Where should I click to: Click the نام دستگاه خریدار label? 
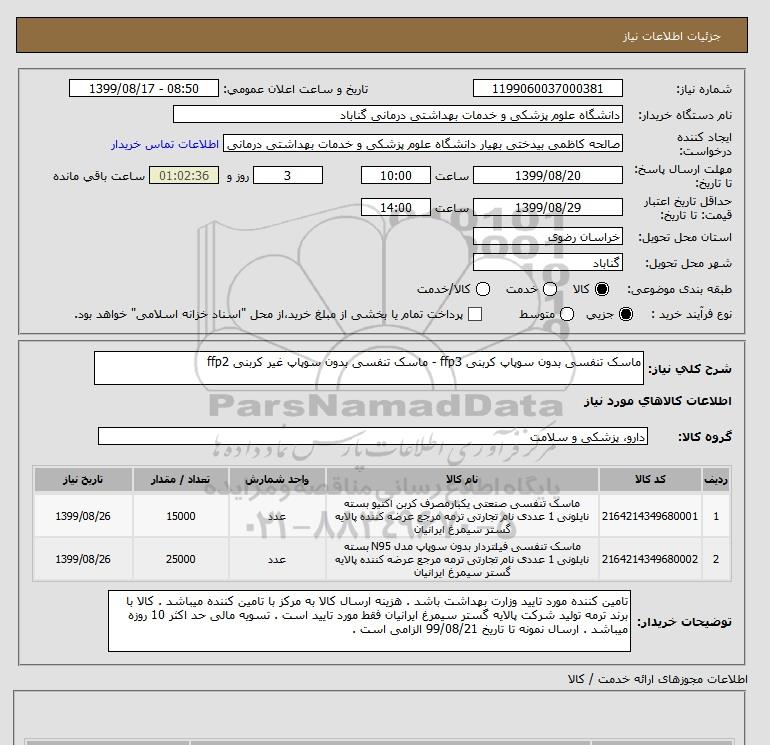[x=685, y=115]
